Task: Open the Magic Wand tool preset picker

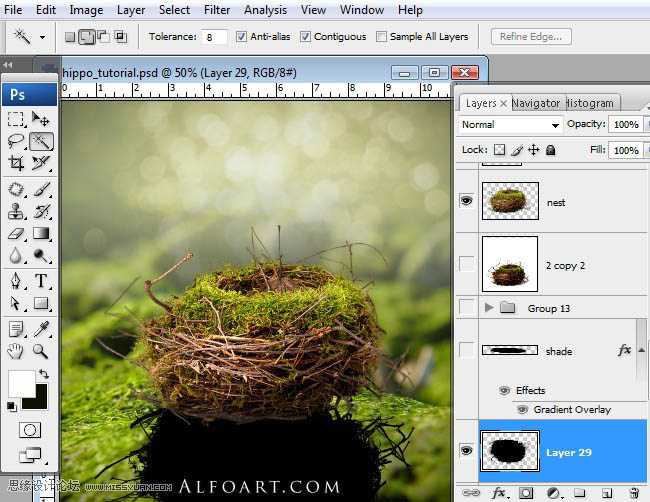Action: [42, 37]
